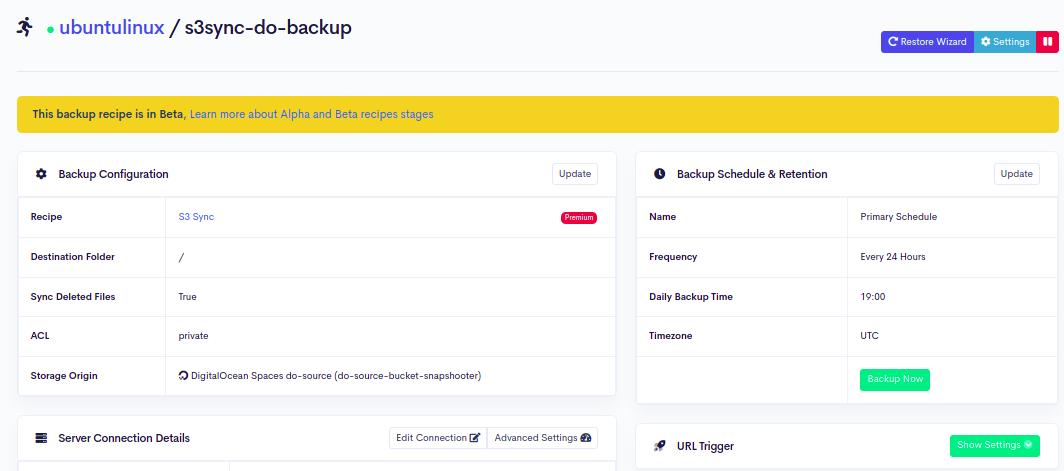This screenshot has width=1064, height=471.
Task: Update the Backup Configuration
Action: pos(575,174)
